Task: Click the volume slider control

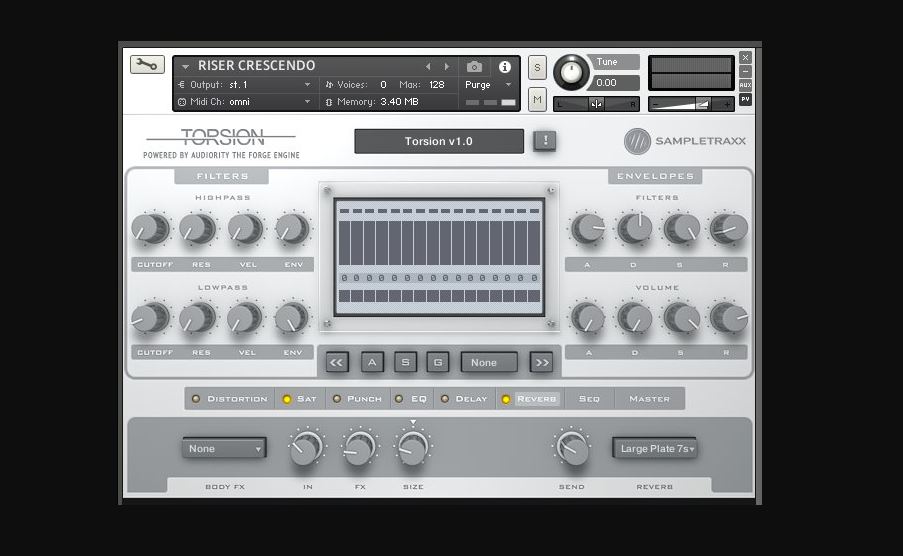Action: (692, 104)
